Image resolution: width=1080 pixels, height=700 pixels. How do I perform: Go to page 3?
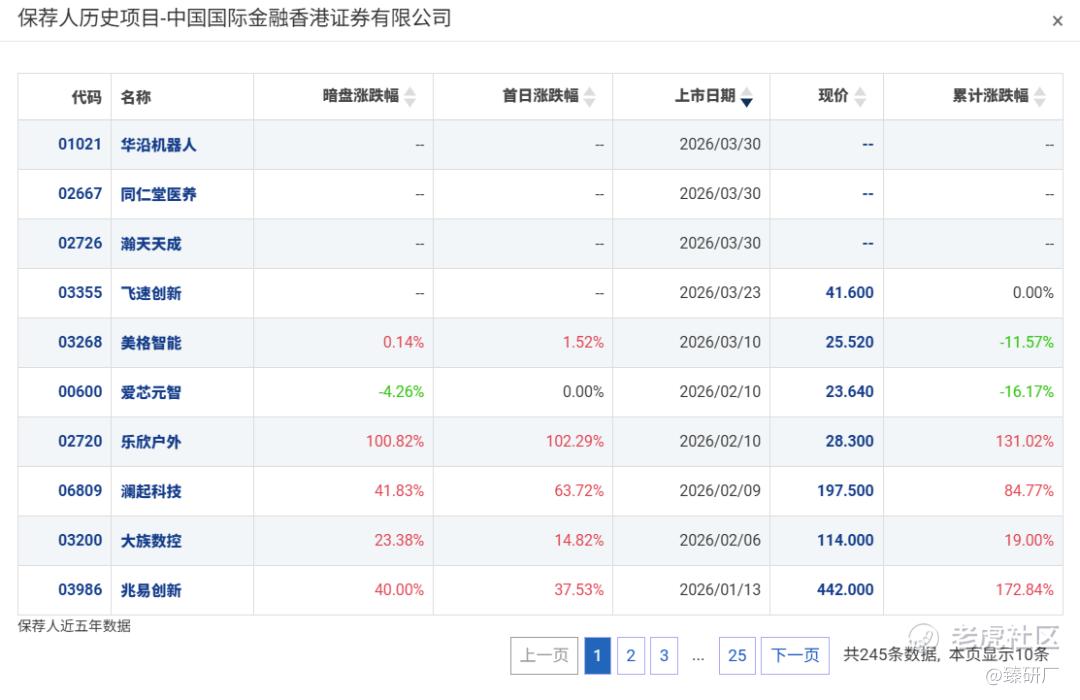click(664, 655)
